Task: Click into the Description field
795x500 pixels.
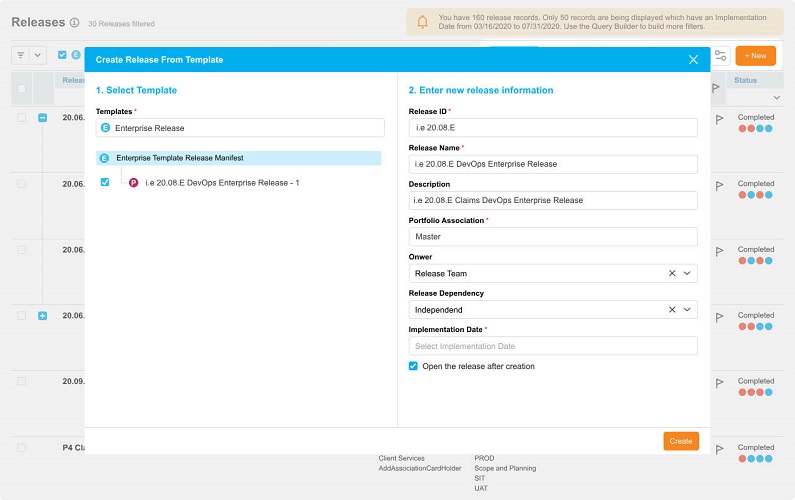Action: (553, 200)
